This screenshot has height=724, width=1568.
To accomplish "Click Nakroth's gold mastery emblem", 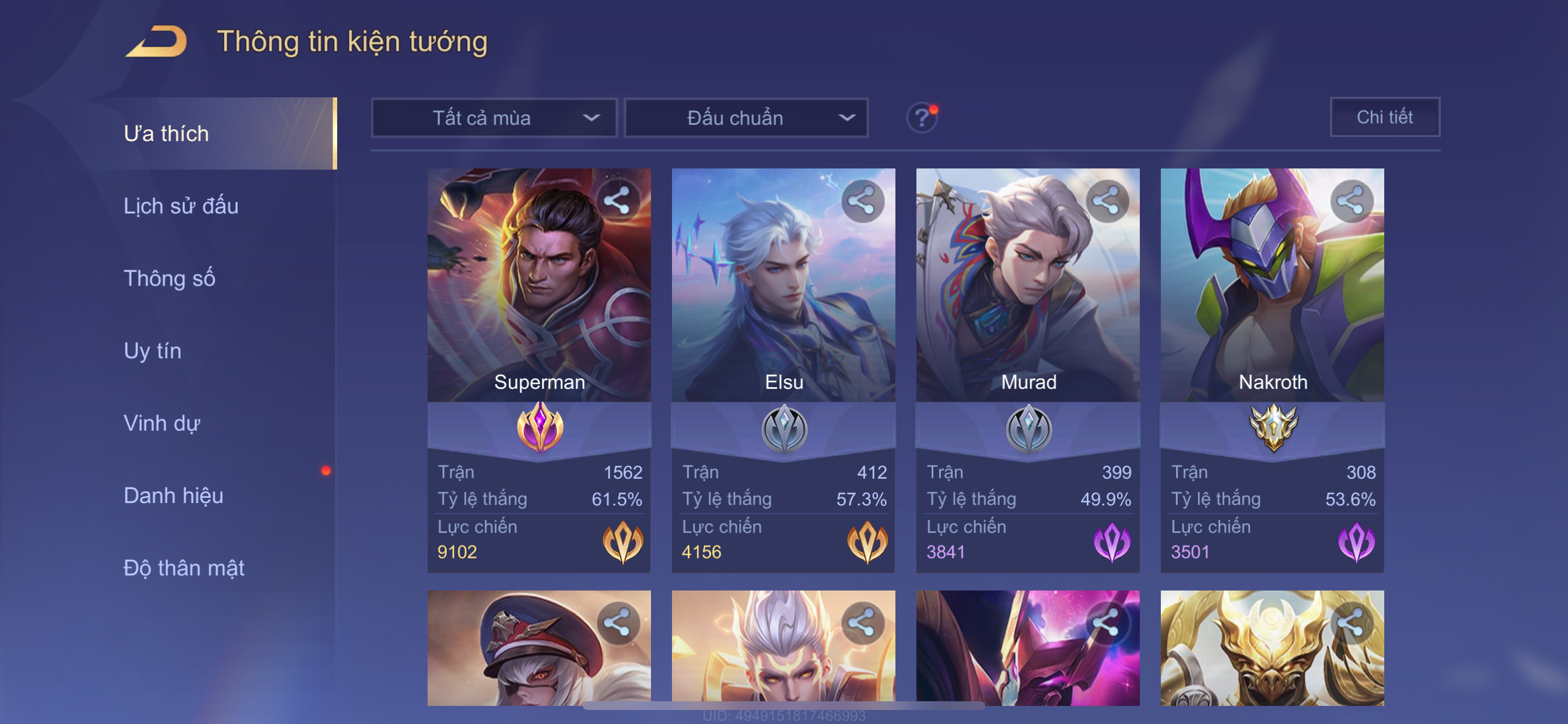I will (x=1272, y=427).
